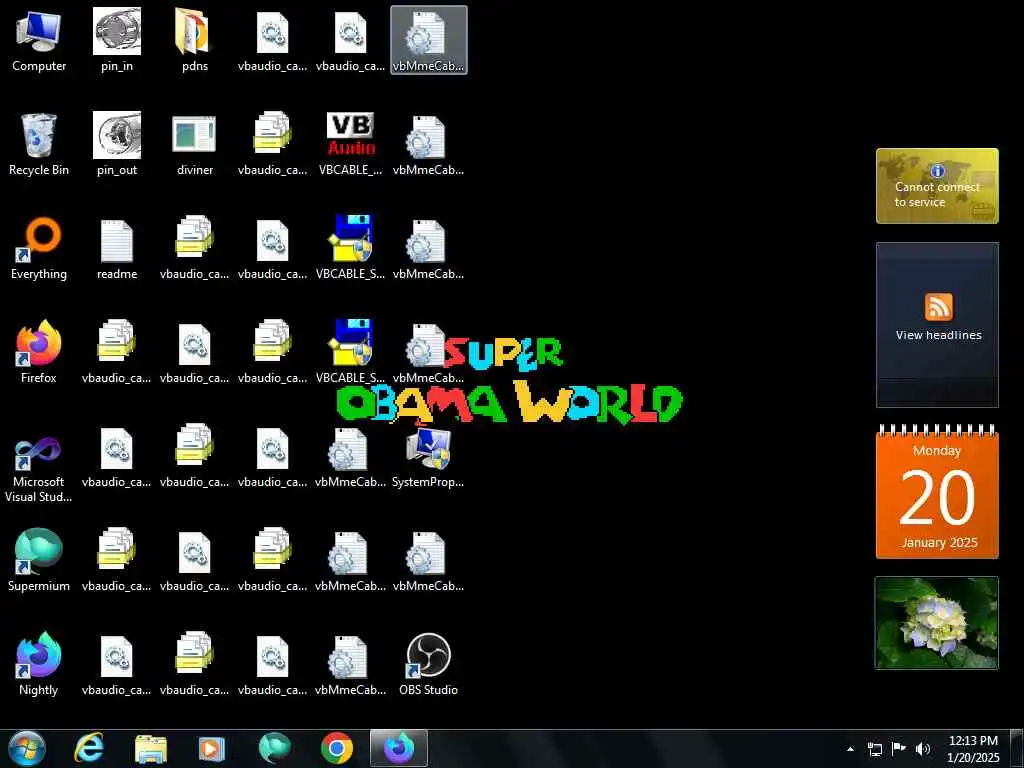This screenshot has height=768, width=1024.
Task: Launch Internet Explorer from the taskbar
Action: tap(89, 748)
